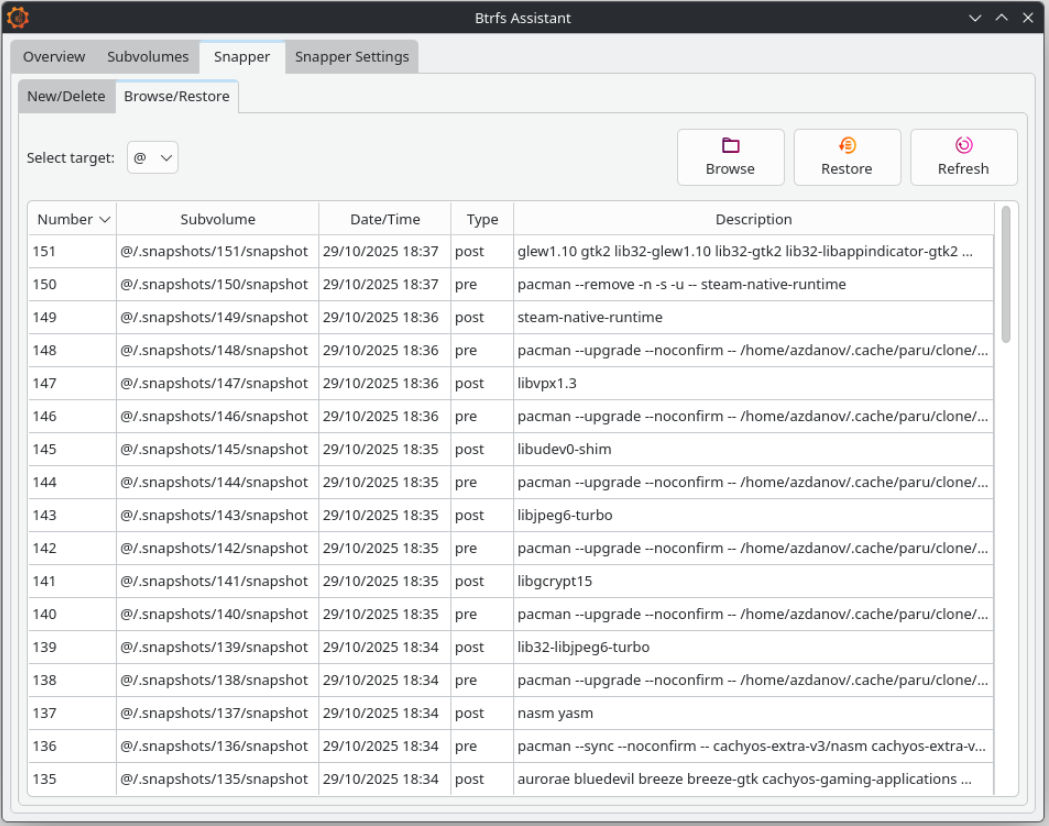Click the Restore snapshot icon

847,146
